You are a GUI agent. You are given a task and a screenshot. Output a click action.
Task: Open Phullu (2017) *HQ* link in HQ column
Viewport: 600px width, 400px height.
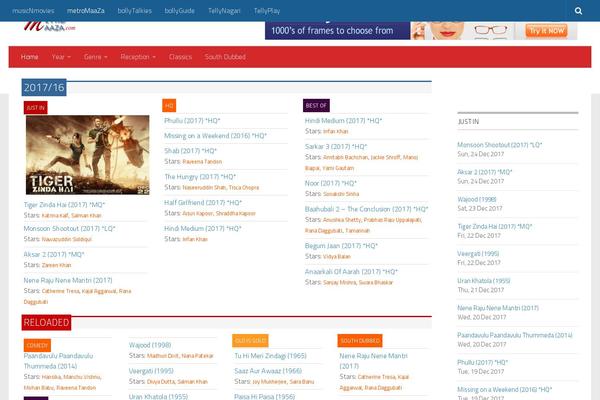coord(192,121)
